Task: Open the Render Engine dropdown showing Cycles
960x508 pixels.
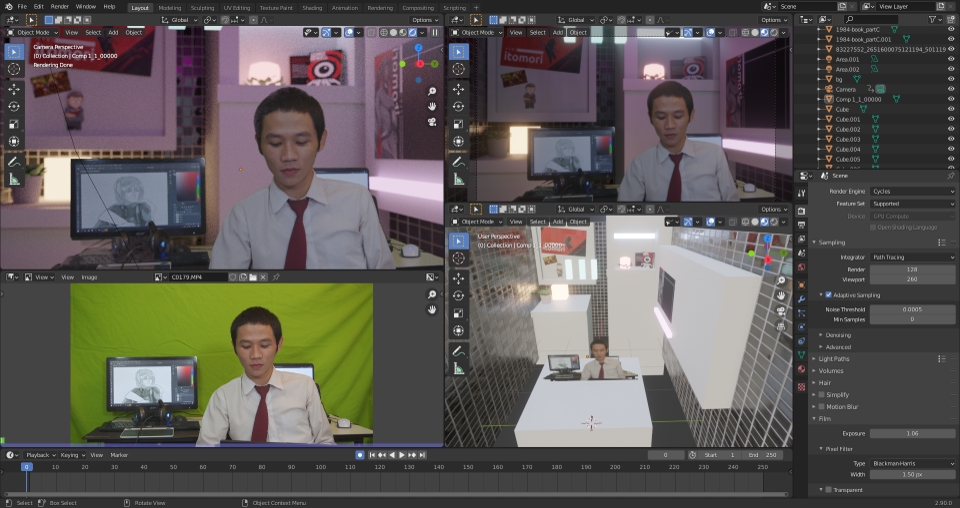Action: point(912,192)
